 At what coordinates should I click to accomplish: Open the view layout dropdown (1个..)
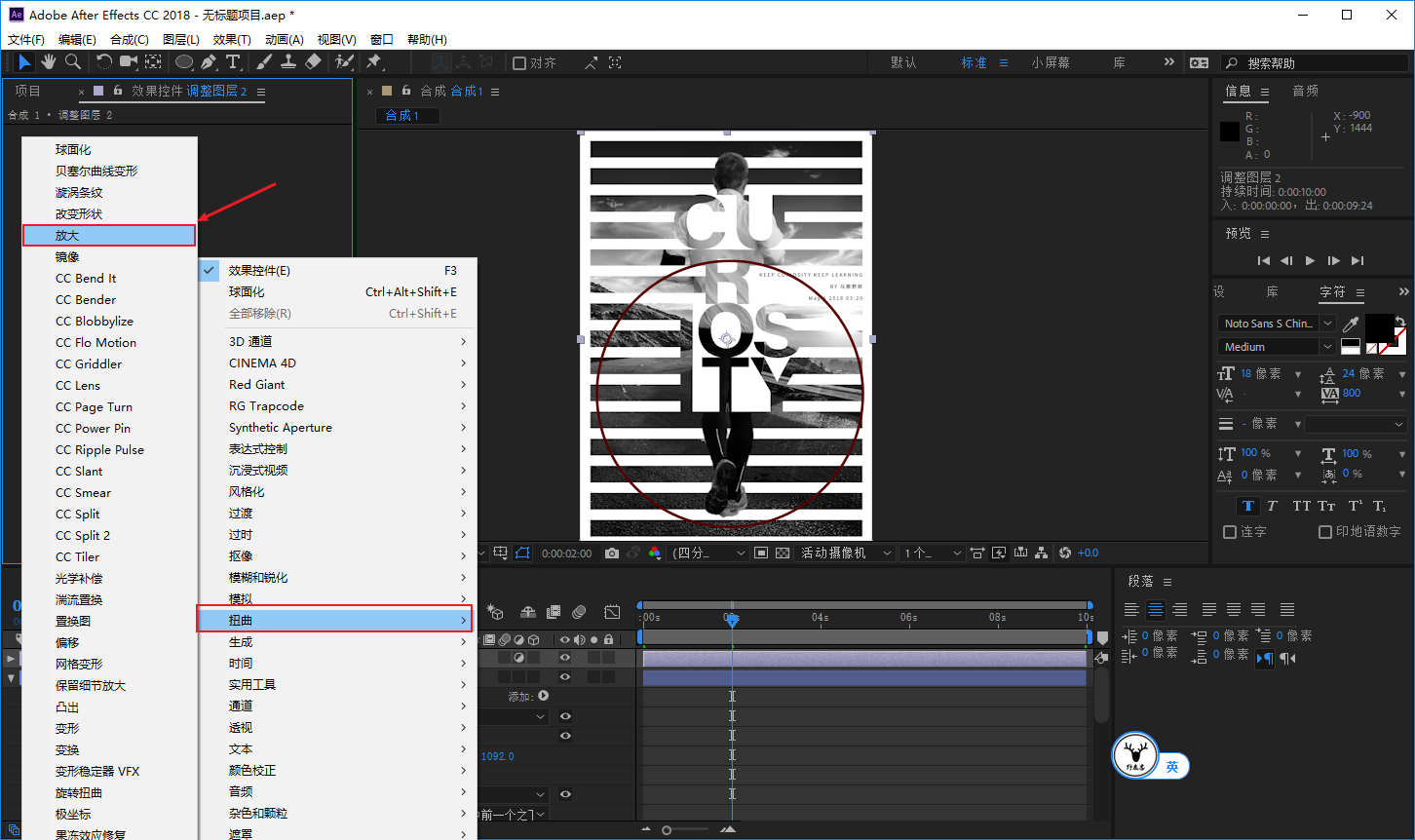point(933,553)
